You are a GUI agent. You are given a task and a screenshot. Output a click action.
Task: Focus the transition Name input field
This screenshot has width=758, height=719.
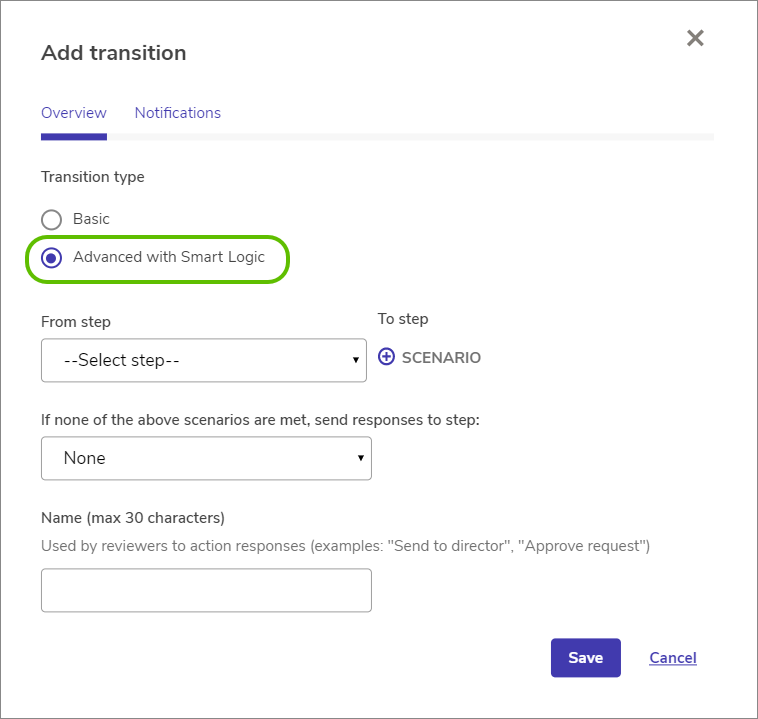pos(206,590)
